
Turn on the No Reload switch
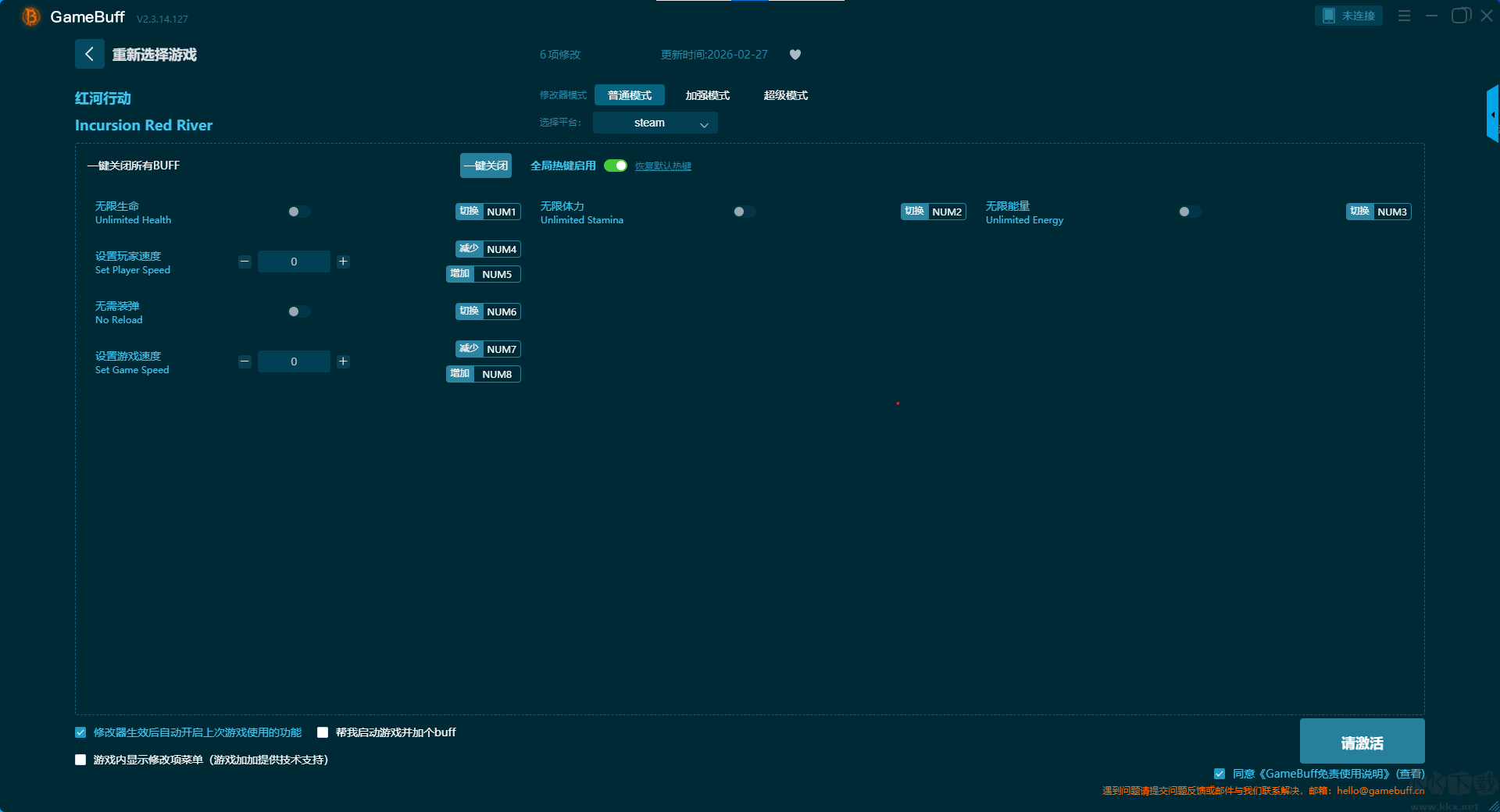click(x=298, y=312)
